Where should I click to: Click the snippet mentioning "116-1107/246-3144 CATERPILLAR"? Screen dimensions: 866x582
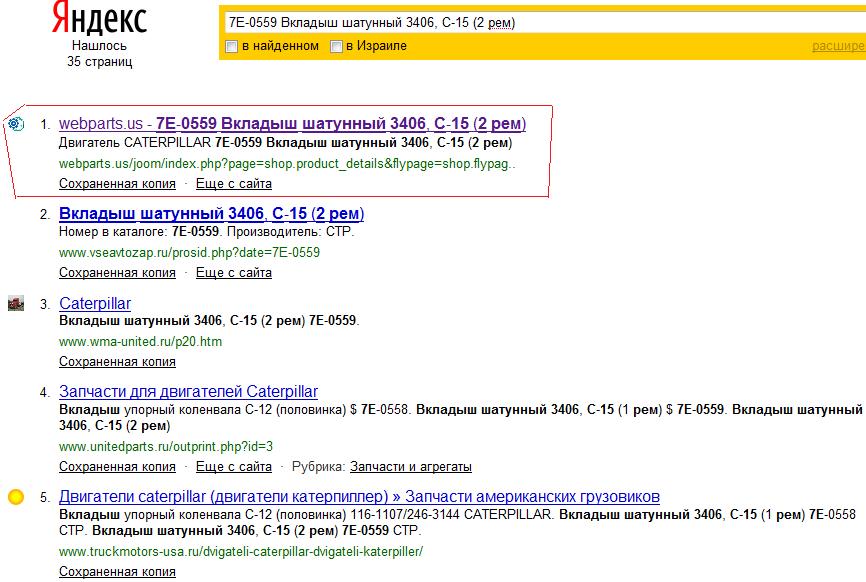tap(457, 522)
